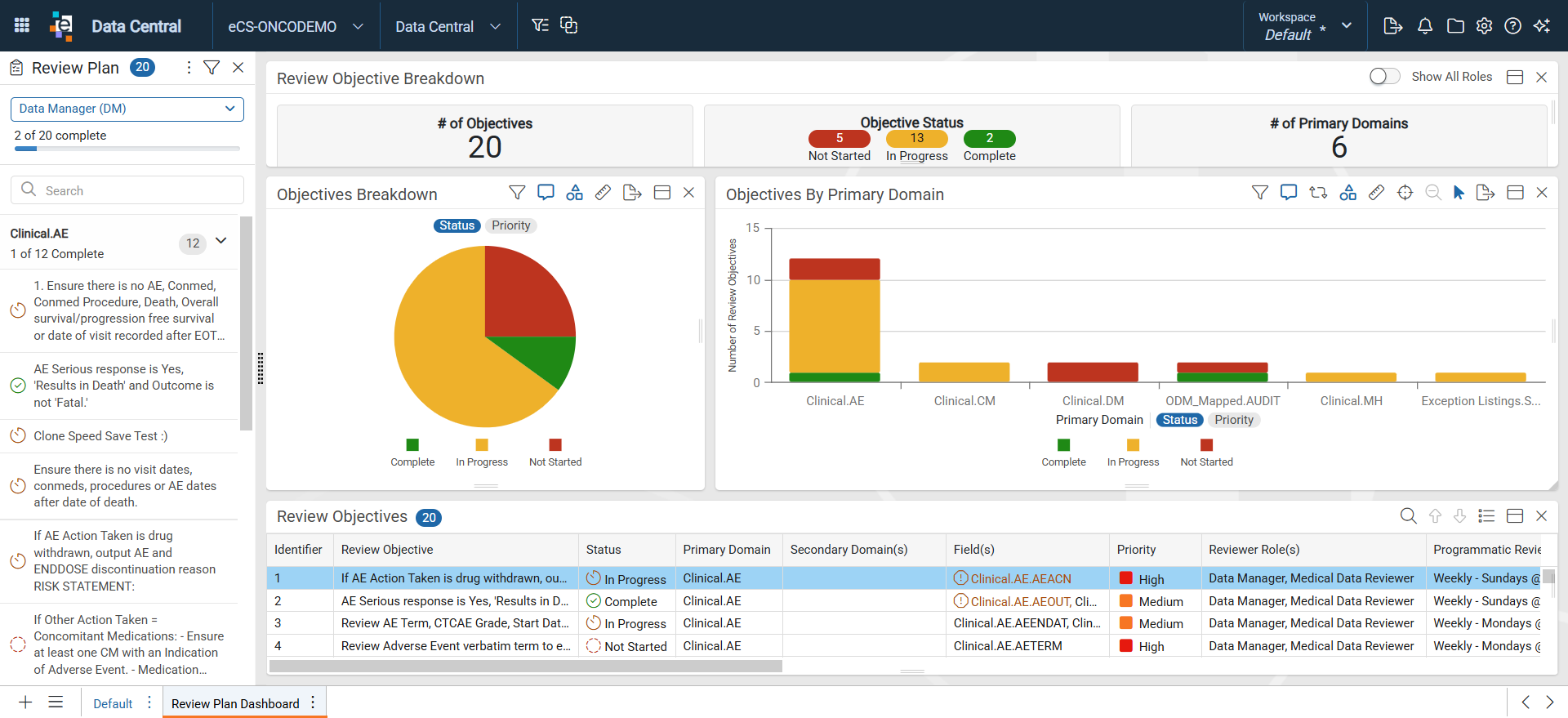Open Clinical.AE.AEACN field link
1568x718 pixels.
[x=1021, y=578]
